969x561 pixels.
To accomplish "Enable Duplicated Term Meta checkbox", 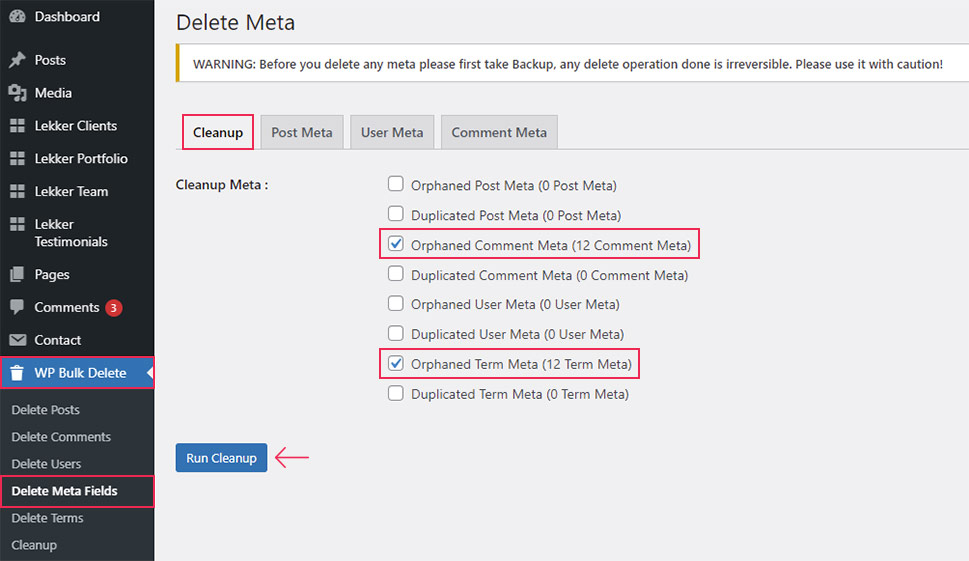I will point(396,393).
